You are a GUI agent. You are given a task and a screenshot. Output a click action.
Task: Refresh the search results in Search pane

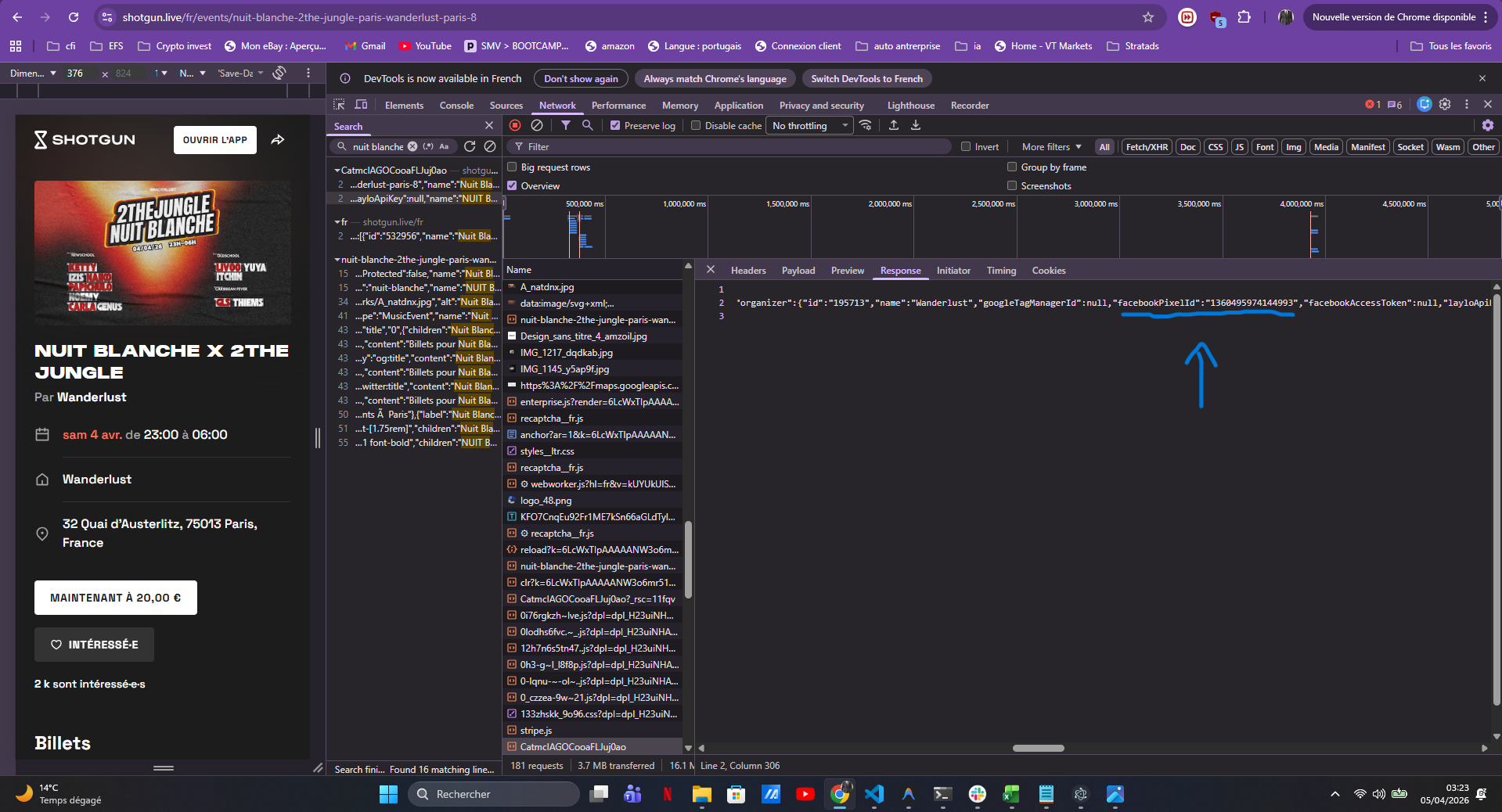[469, 146]
